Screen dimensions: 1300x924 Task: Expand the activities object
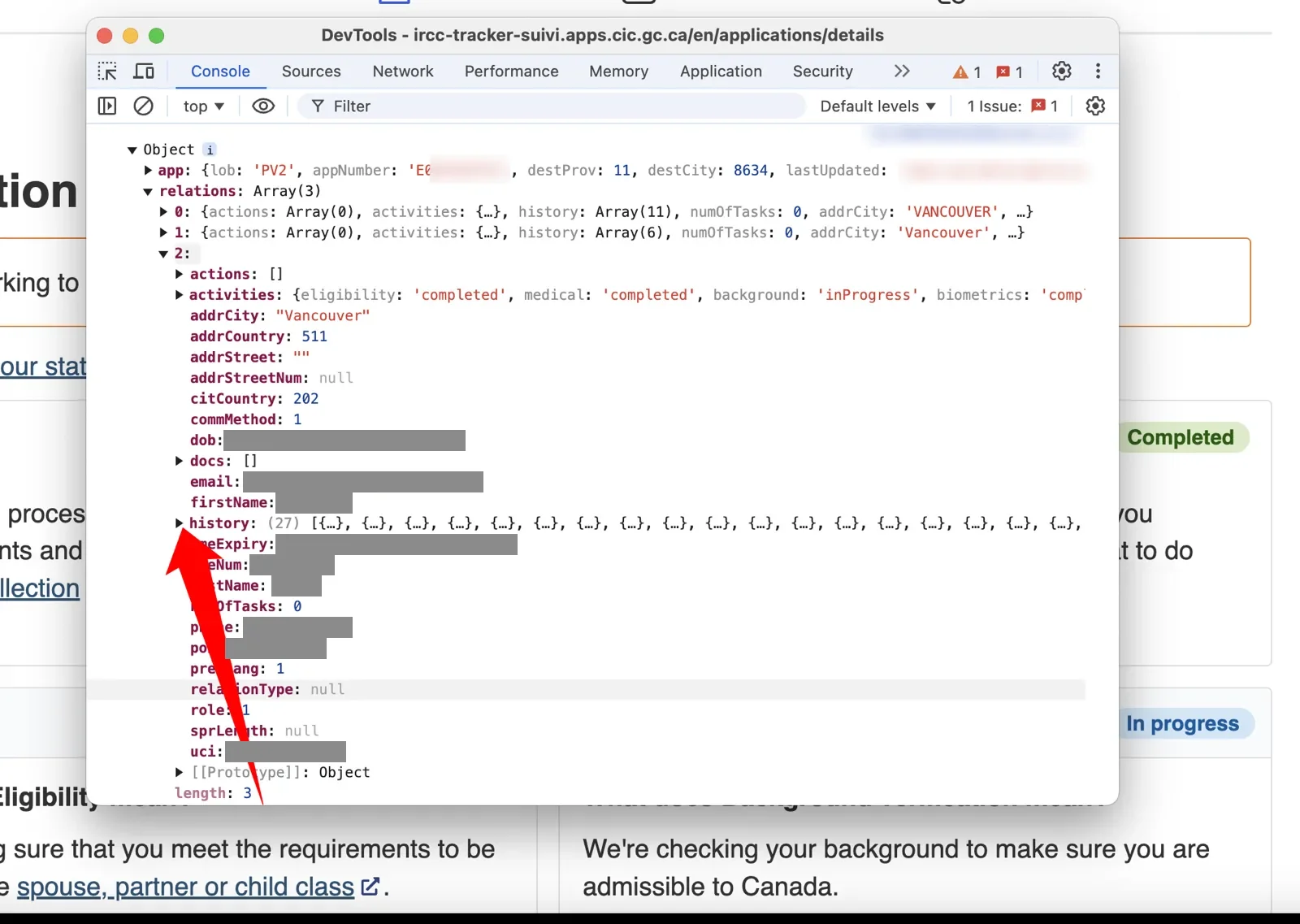point(179,295)
